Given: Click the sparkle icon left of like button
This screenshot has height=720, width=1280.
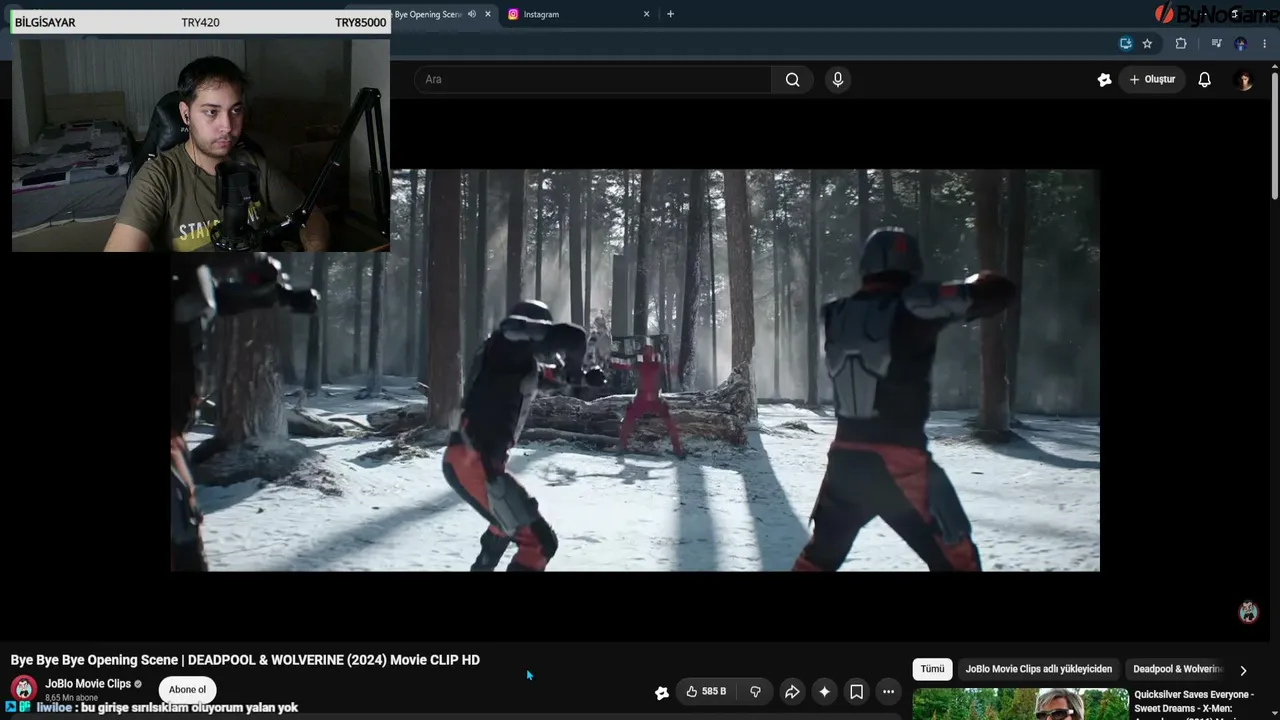Looking at the screenshot, I should pos(661,692).
